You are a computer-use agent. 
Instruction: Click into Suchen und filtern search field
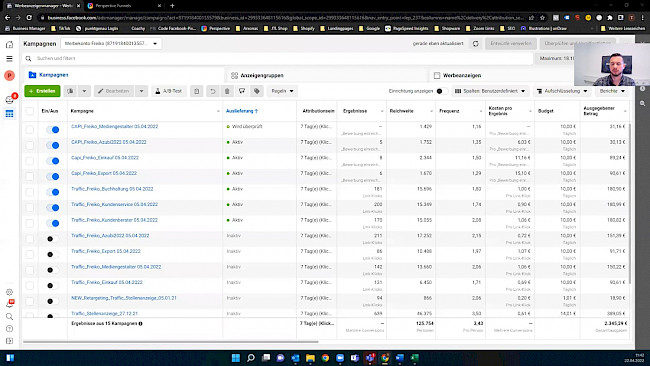point(278,58)
